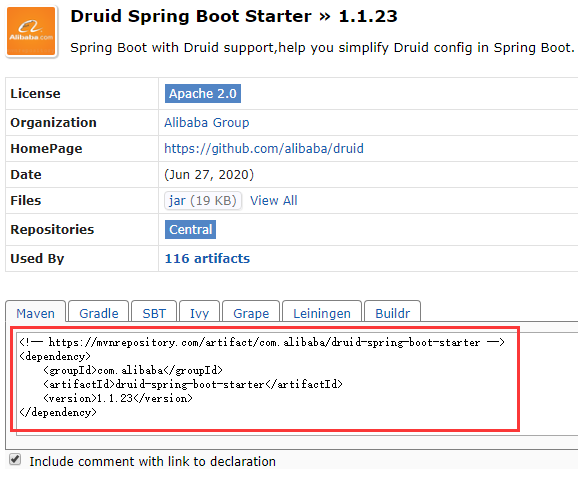Click View All files link
This screenshot has width=578, height=482.
(274, 200)
